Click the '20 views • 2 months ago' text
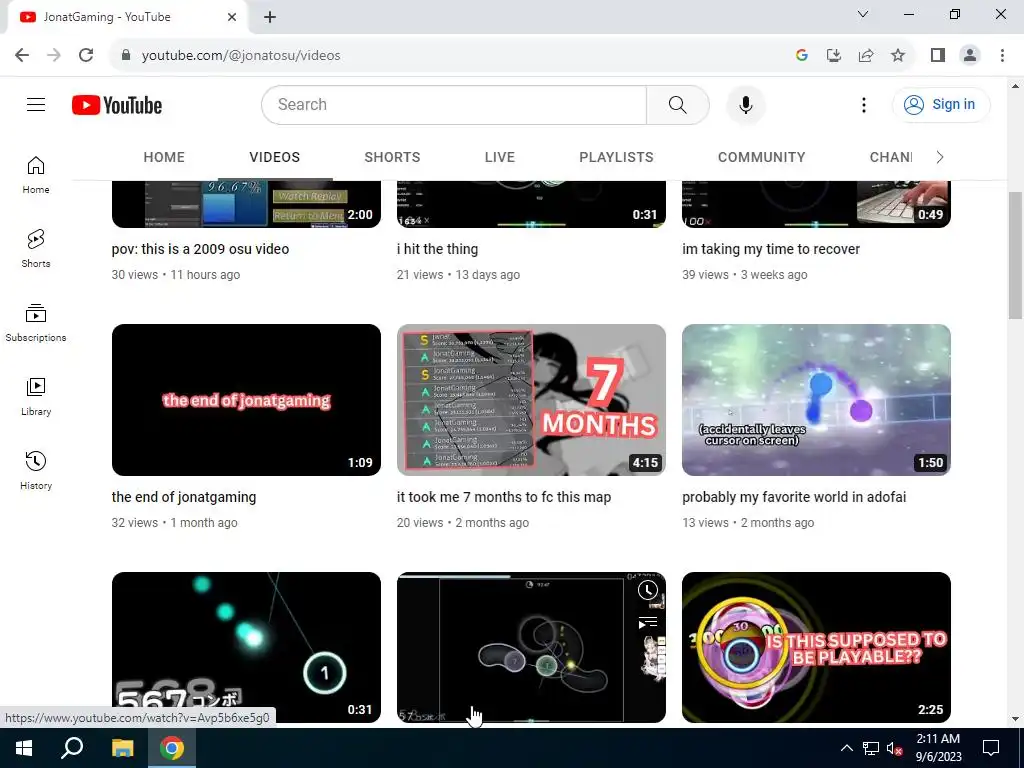 coord(462,523)
